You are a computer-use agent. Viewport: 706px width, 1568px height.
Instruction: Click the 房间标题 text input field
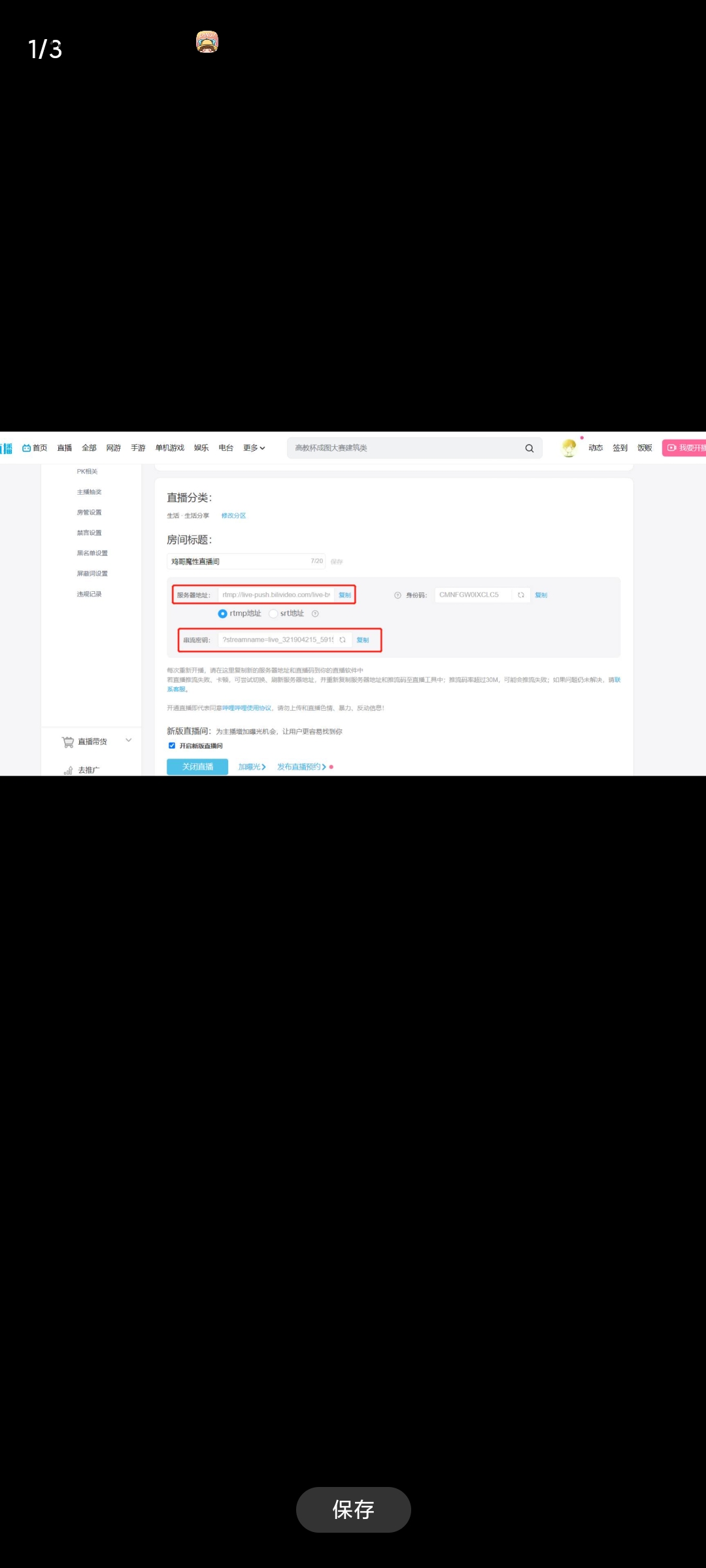(x=239, y=561)
